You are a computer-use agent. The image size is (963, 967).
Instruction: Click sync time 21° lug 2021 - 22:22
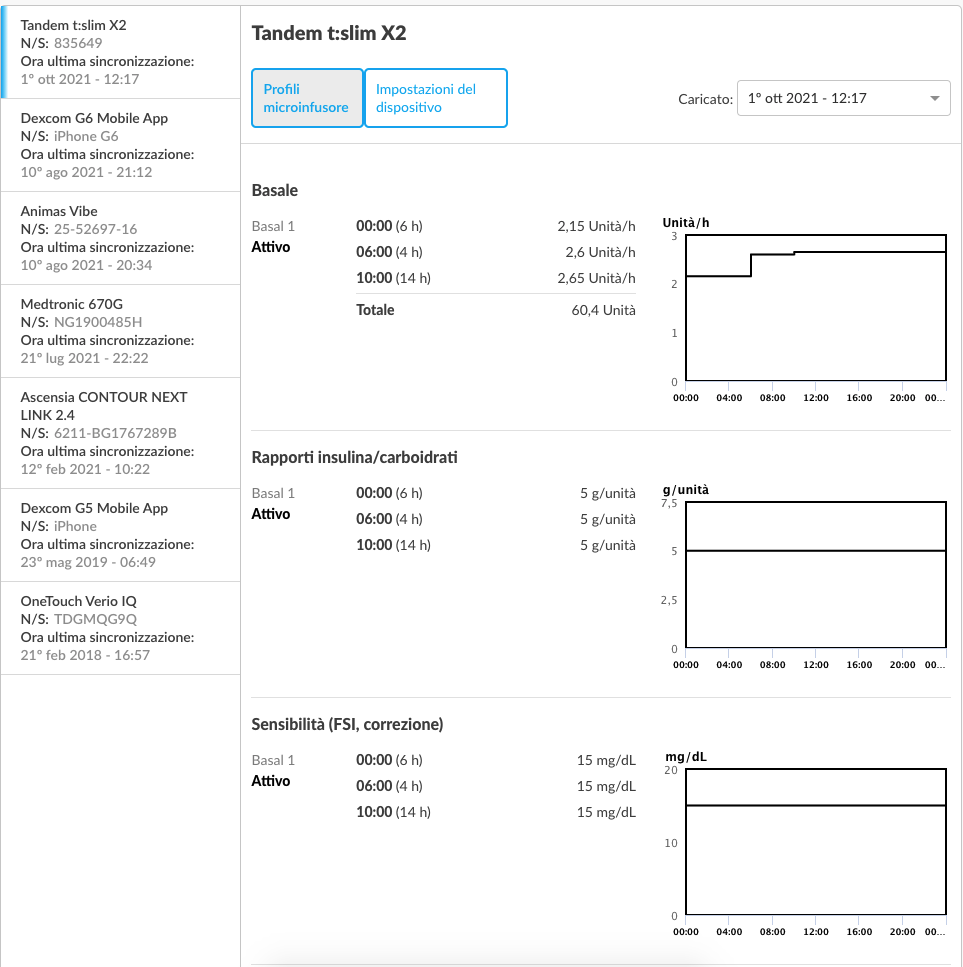click(x=84, y=358)
